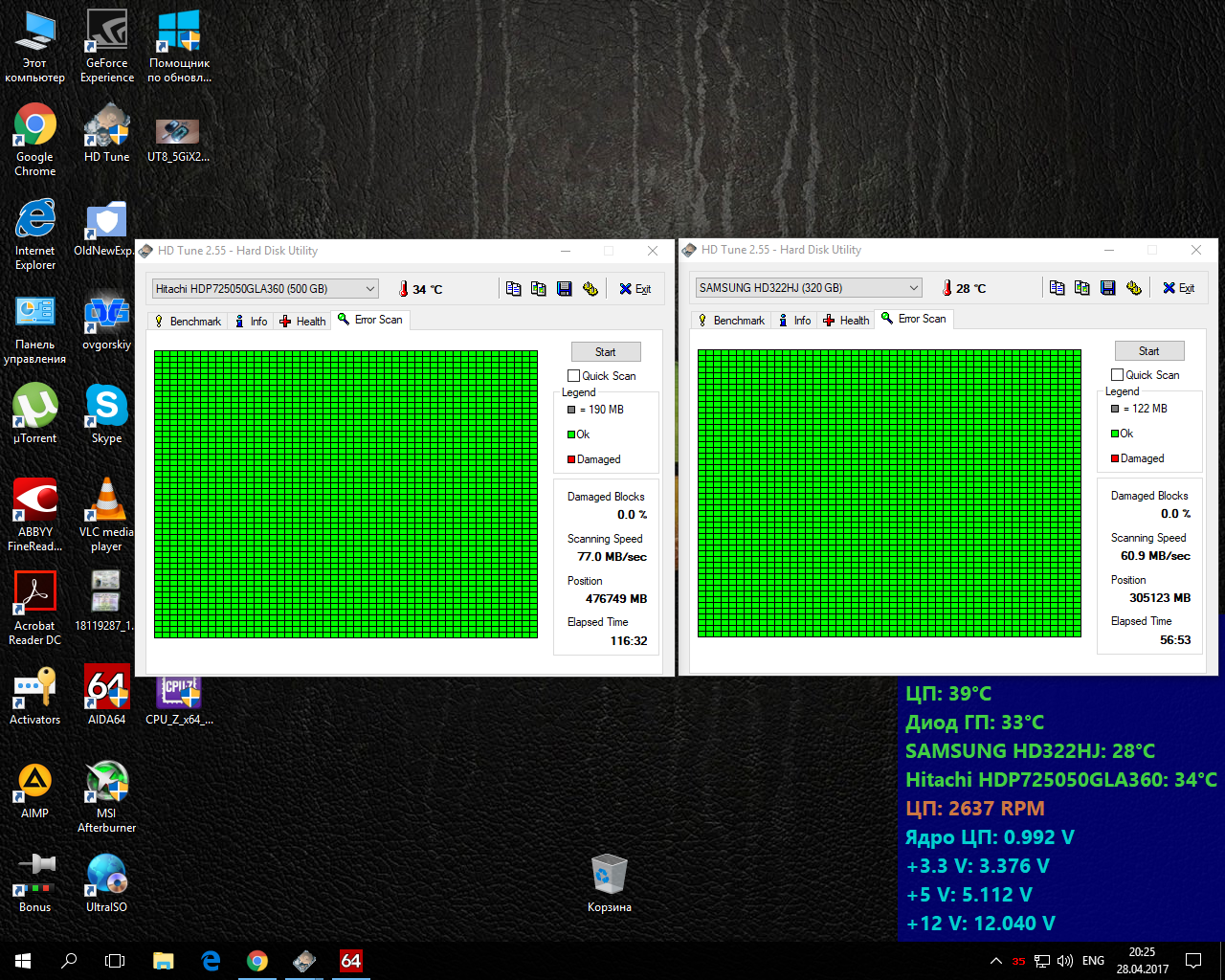
Task: Select the ABBYY FineReader desktop icon
Action: pyautogui.click(x=35, y=516)
